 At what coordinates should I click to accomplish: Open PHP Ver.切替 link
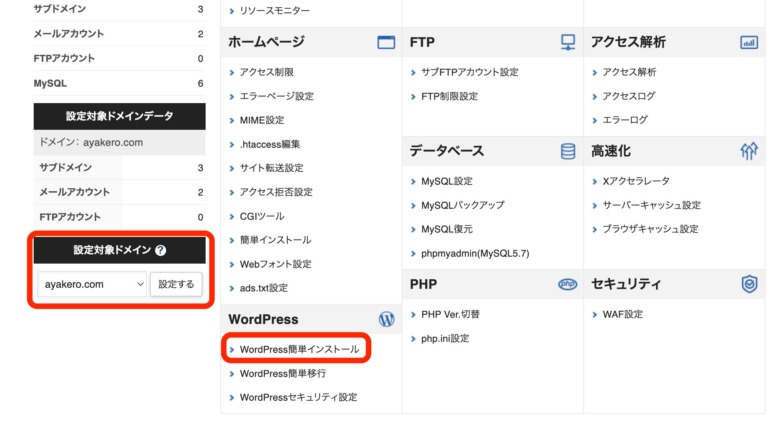coord(450,315)
